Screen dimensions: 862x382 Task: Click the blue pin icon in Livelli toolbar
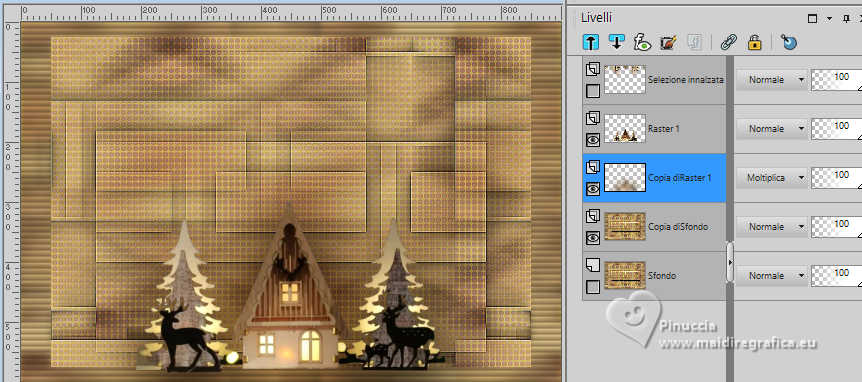[x=789, y=42]
